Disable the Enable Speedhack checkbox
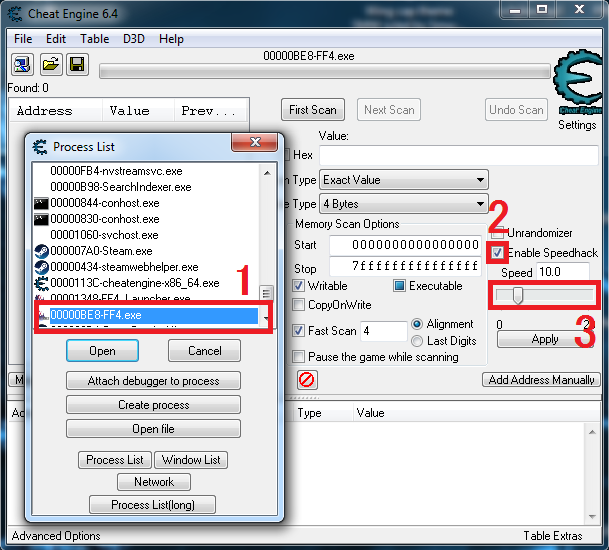609x550 pixels. [x=497, y=253]
